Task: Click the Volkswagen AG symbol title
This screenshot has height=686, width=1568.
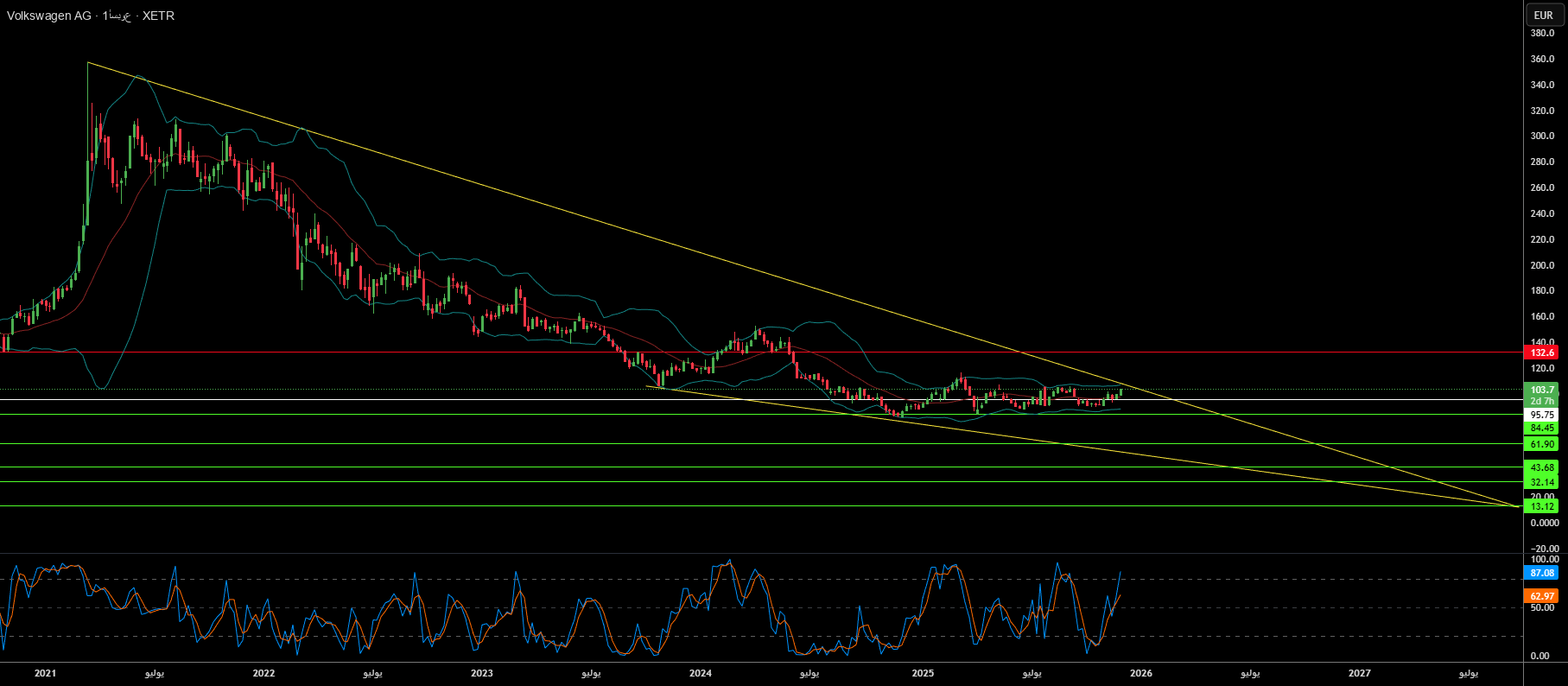Action: [x=50, y=16]
